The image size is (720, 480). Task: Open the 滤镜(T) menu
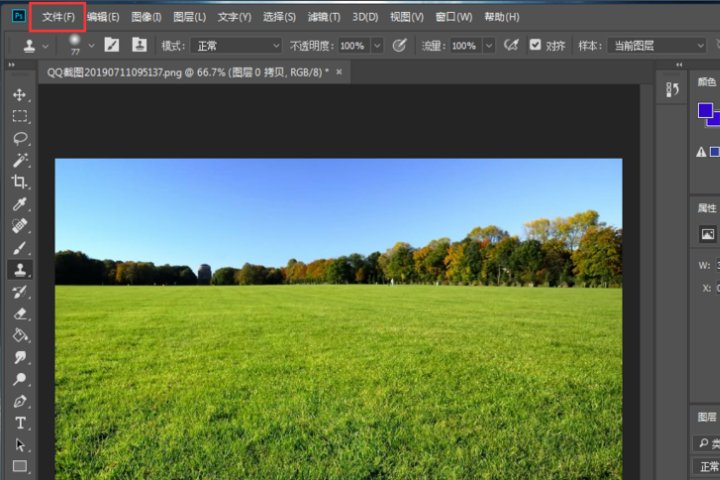tap(324, 17)
